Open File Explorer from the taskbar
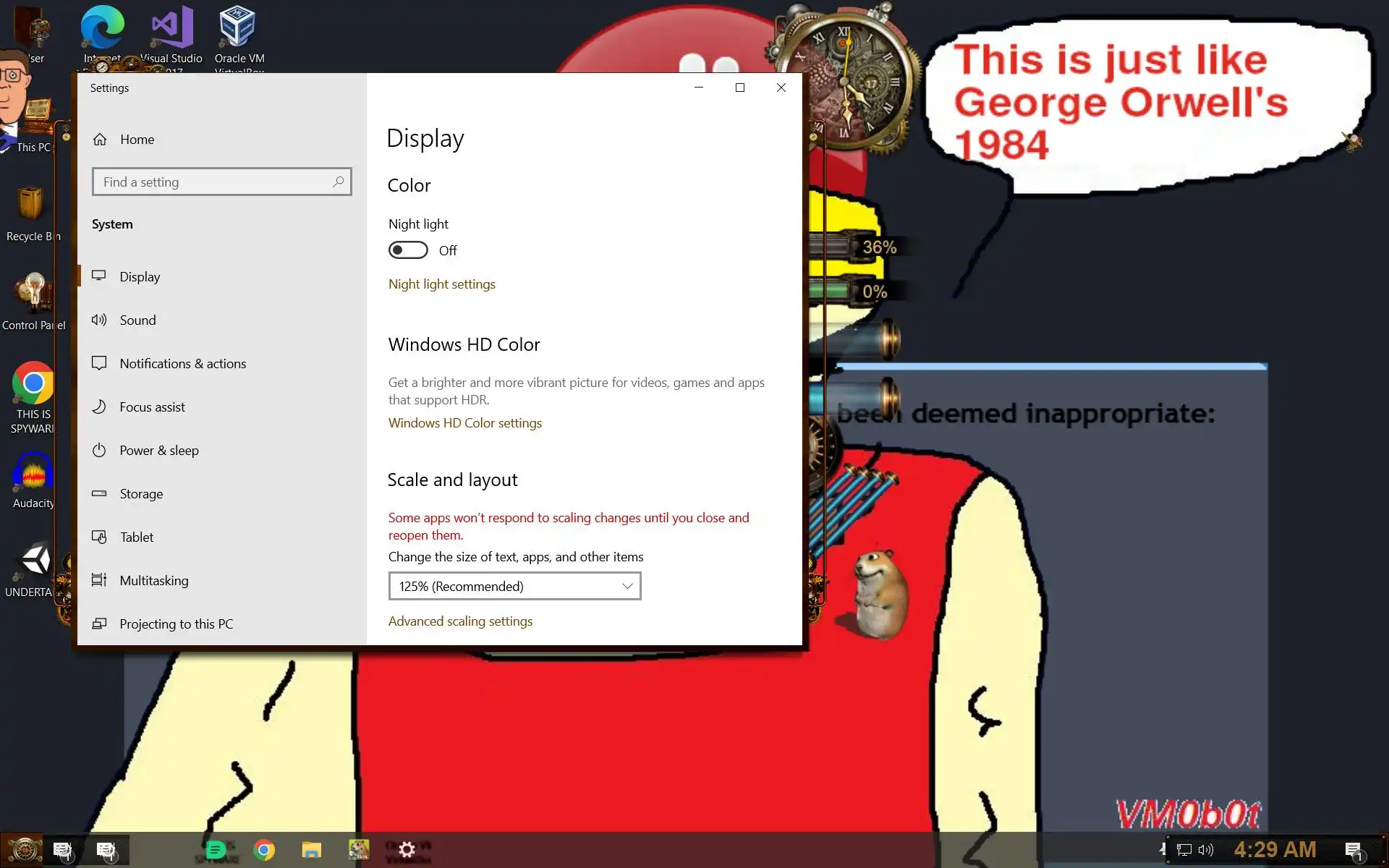The image size is (1389, 868). [x=312, y=850]
